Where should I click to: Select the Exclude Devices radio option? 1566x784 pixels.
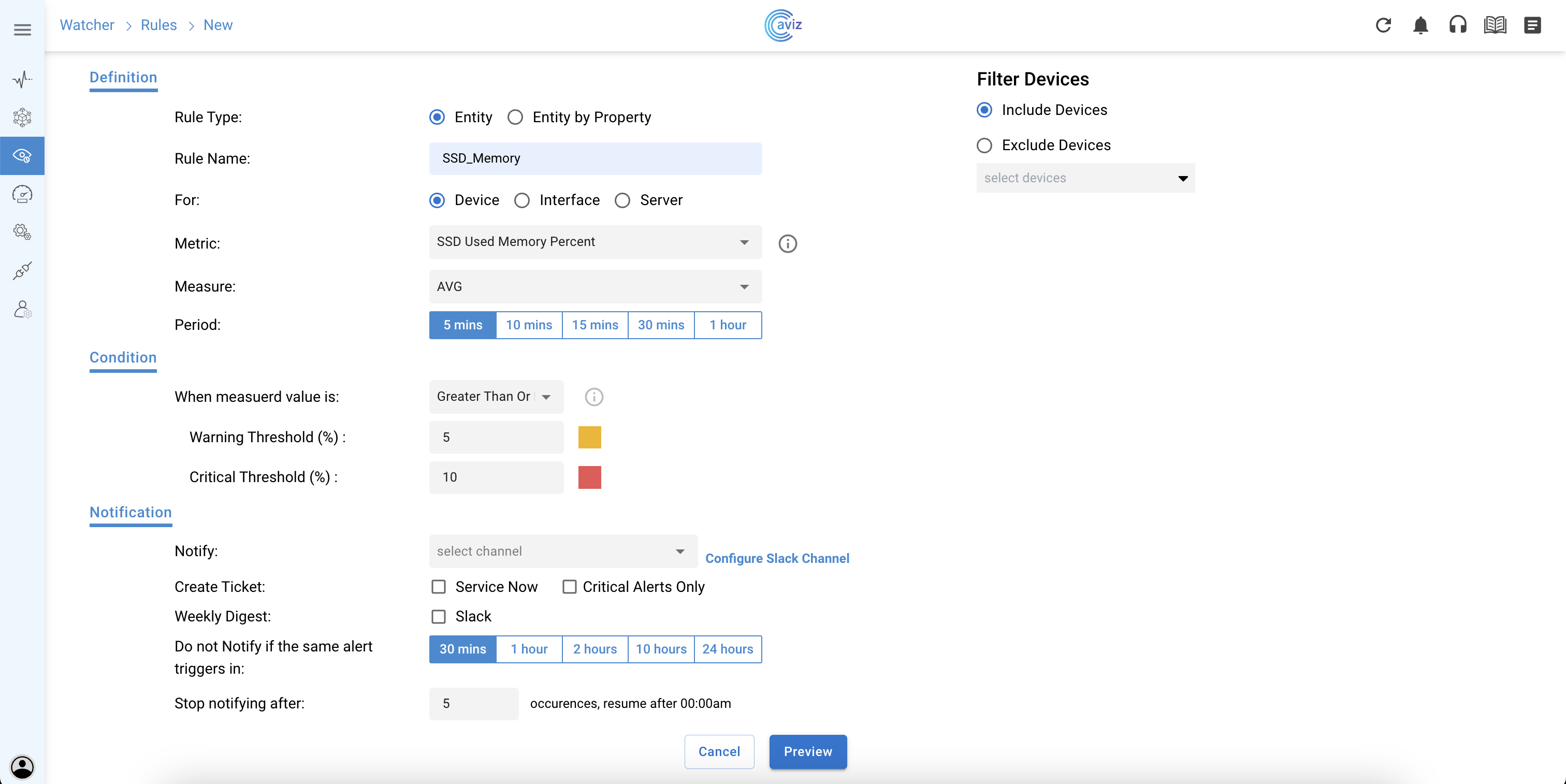(x=984, y=146)
